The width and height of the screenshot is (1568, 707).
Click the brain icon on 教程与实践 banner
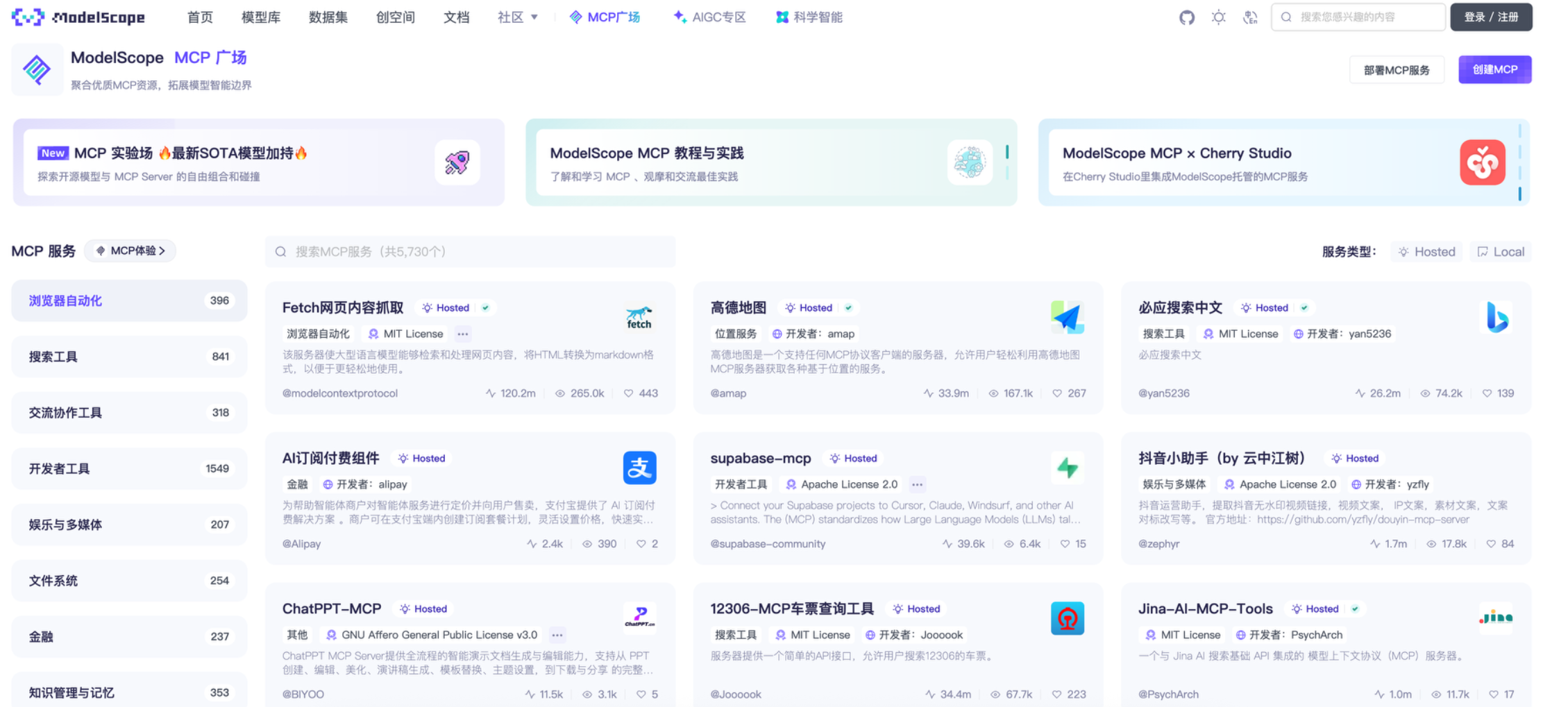[970, 162]
